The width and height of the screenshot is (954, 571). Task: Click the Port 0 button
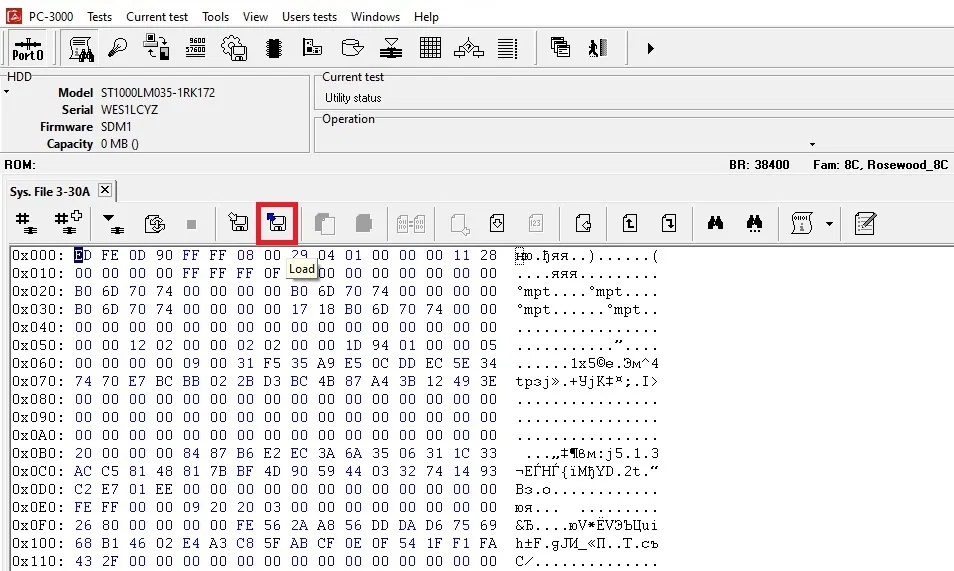(27, 48)
